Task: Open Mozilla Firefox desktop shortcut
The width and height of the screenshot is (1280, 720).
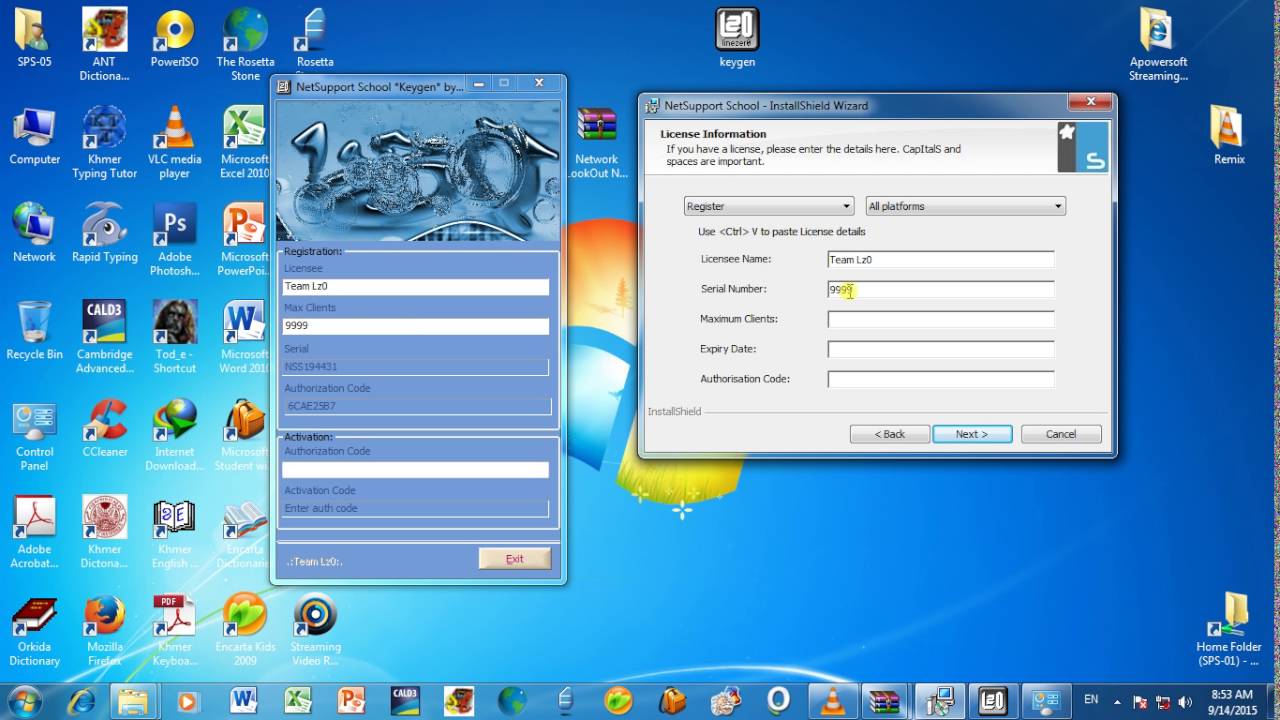Action: coord(104,630)
